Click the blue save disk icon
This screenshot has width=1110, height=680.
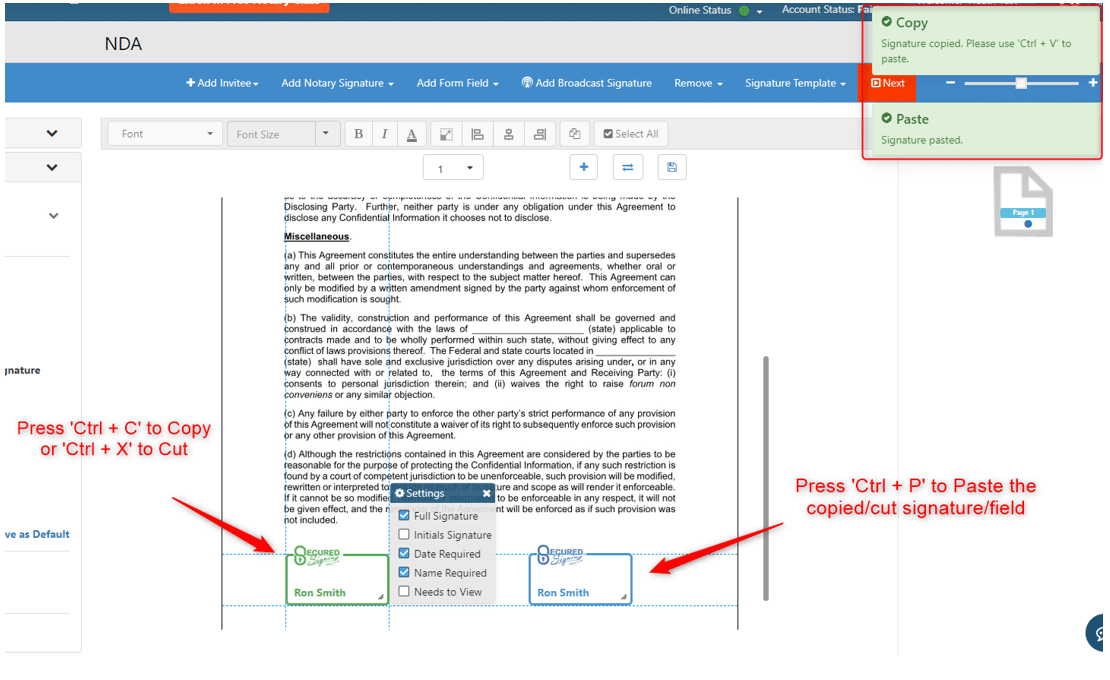click(671, 167)
